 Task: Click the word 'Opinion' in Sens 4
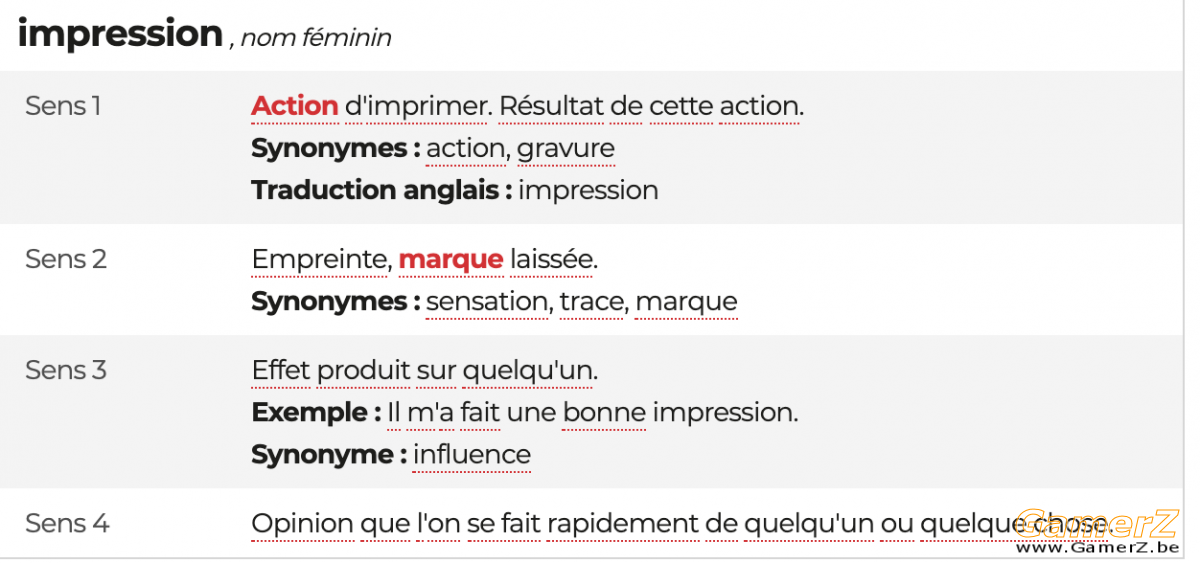[302, 525]
